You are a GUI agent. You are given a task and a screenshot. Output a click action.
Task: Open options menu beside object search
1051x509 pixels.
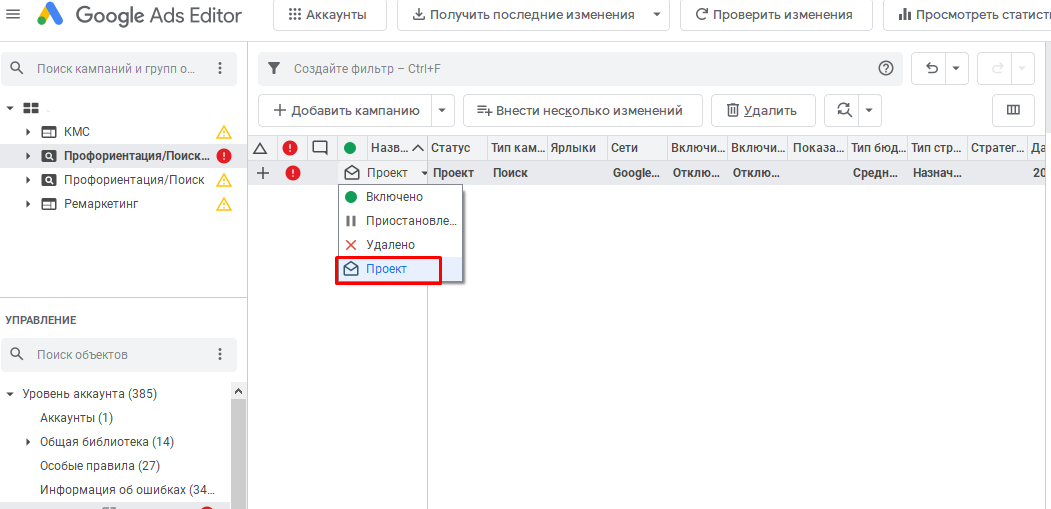coord(220,355)
